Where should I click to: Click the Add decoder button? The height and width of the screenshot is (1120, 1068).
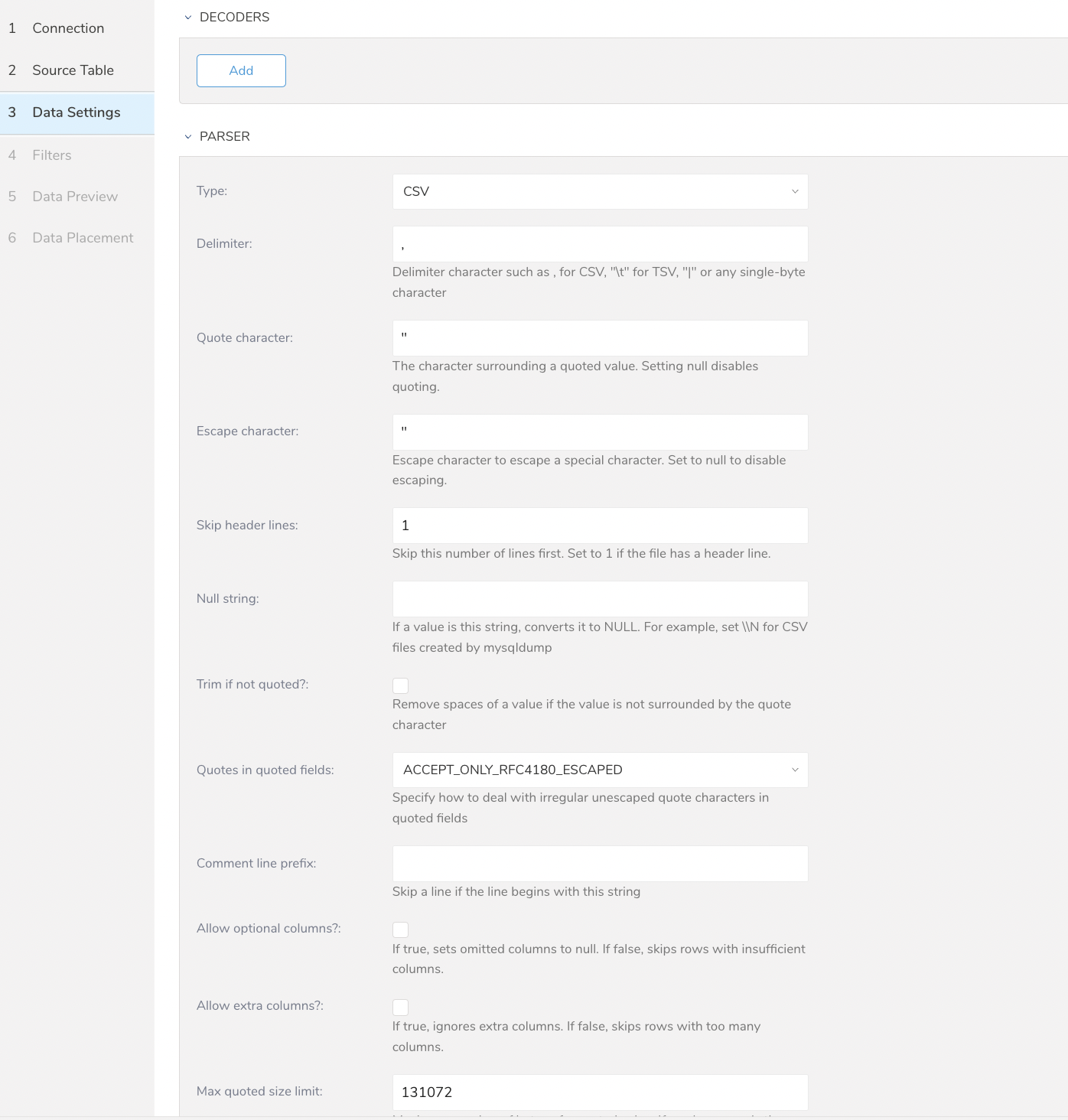coord(241,70)
